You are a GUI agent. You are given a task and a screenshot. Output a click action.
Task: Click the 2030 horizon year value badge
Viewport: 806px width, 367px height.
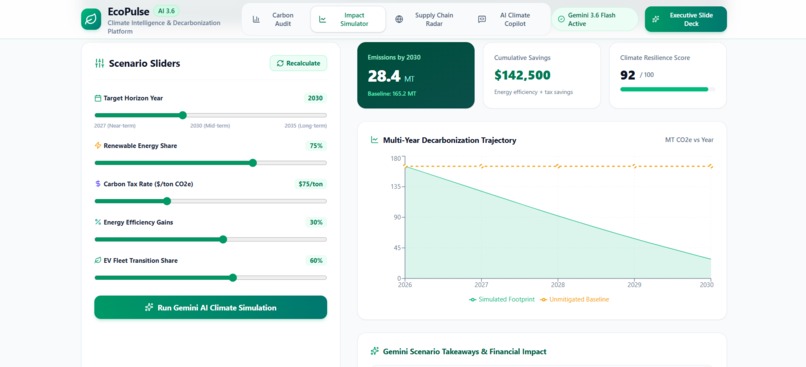tap(315, 98)
